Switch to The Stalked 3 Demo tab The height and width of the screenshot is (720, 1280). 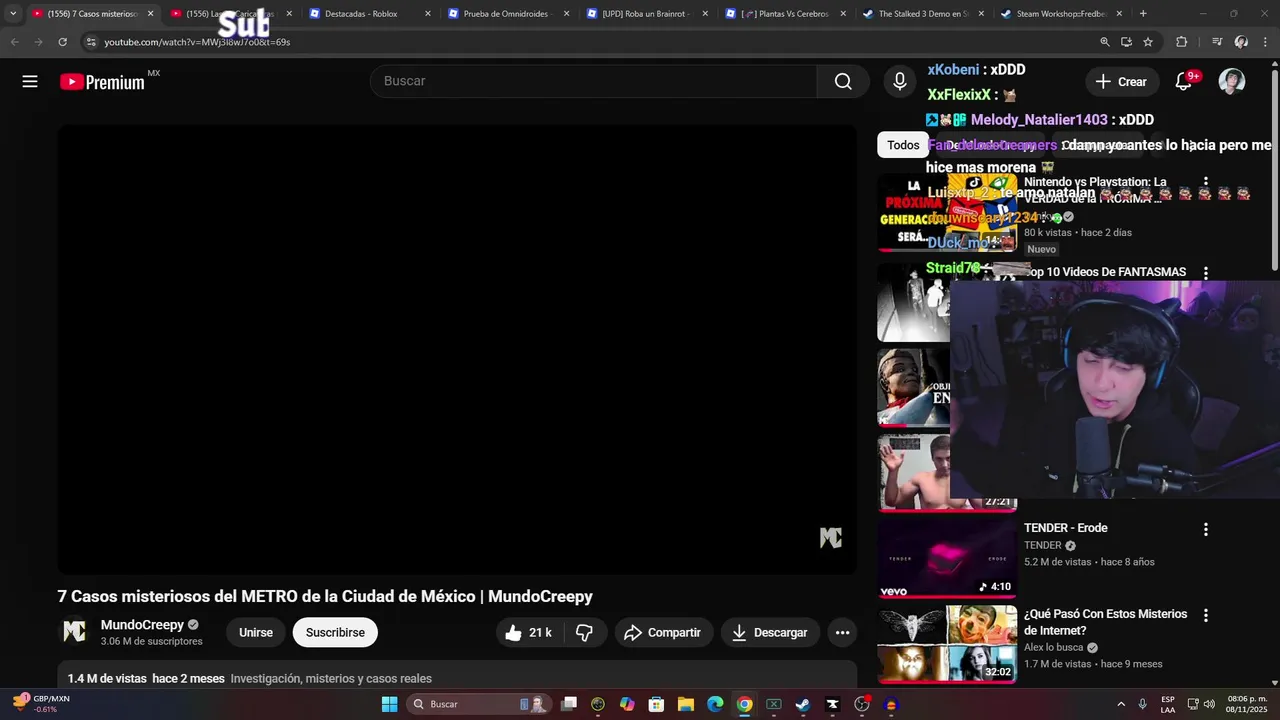tap(922, 14)
